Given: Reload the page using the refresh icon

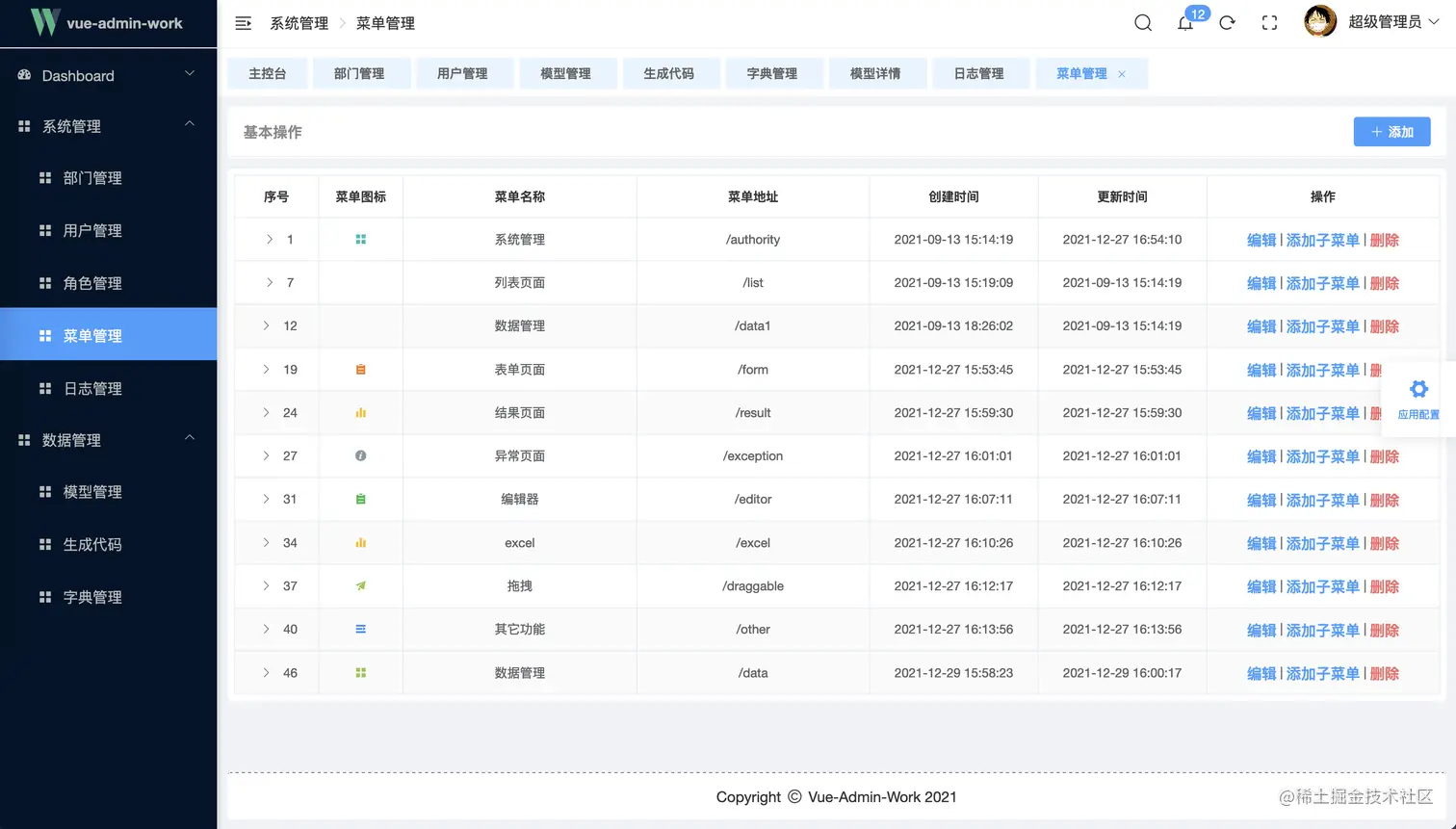Looking at the screenshot, I should click(1227, 22).
